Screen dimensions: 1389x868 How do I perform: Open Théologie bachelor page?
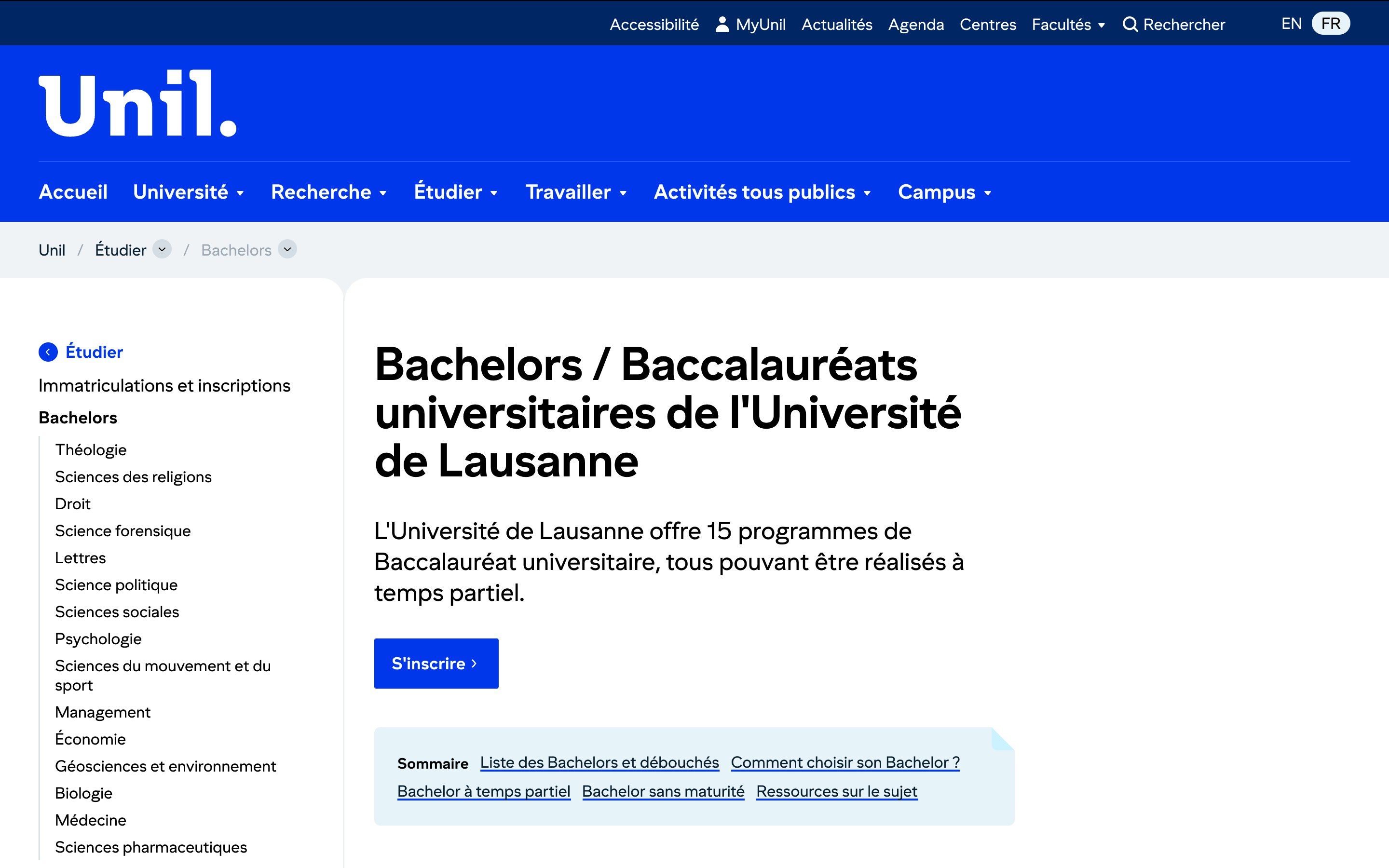point(91,449)
